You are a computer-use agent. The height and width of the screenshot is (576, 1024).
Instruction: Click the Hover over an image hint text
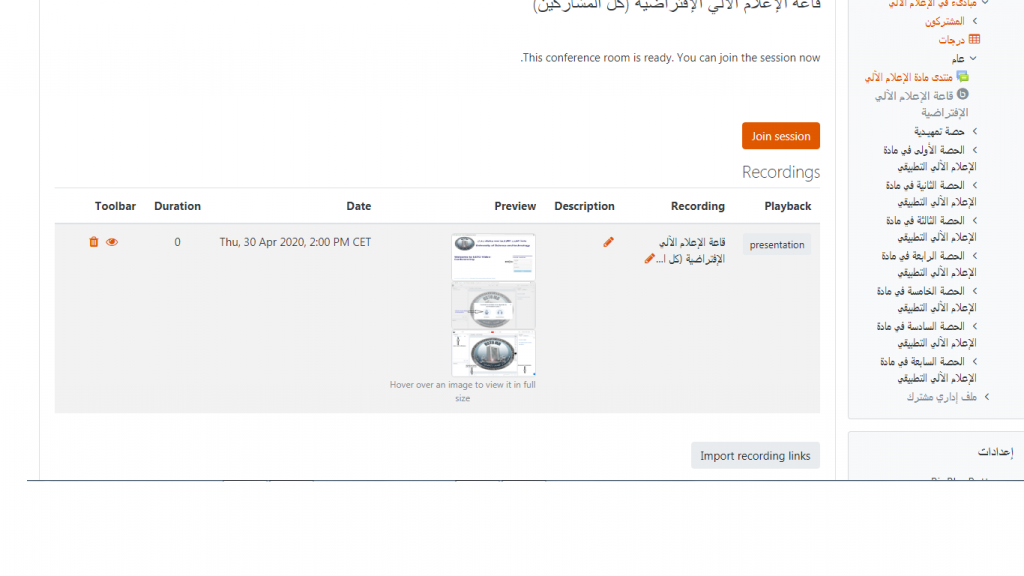[x=462, y=391]
